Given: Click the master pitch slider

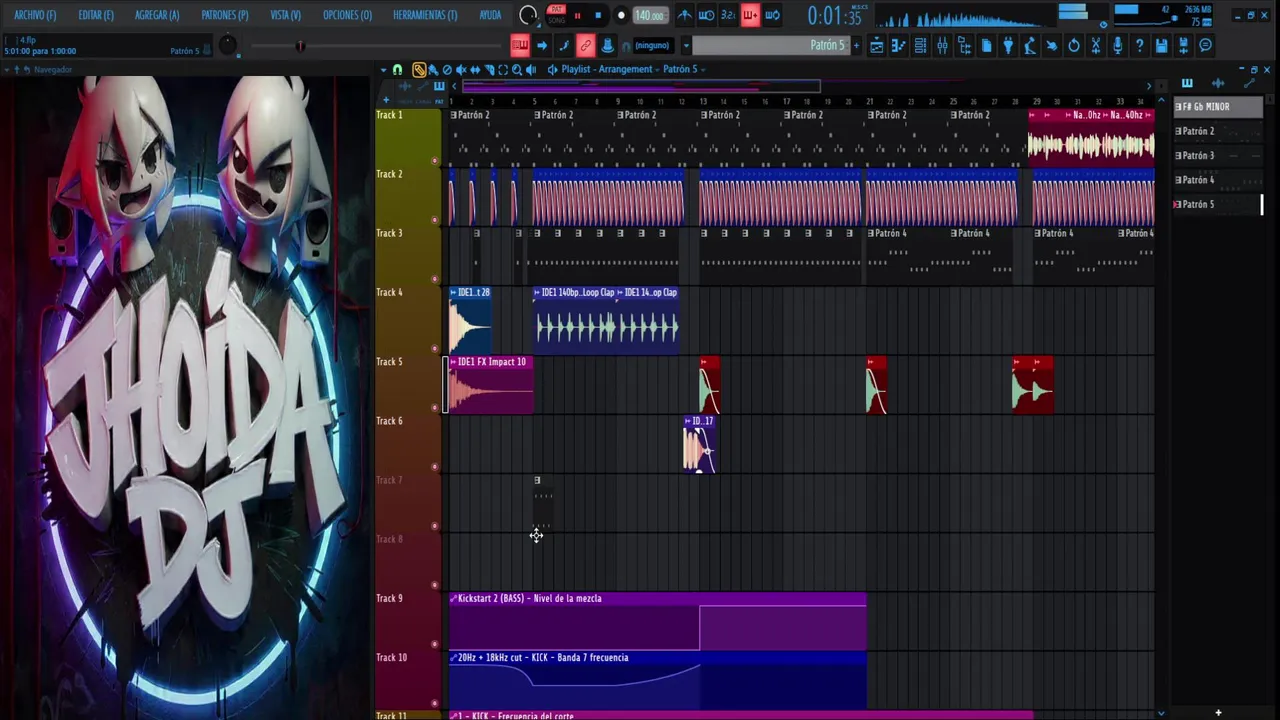Looking at the screenshot, I should coord(300,46).
